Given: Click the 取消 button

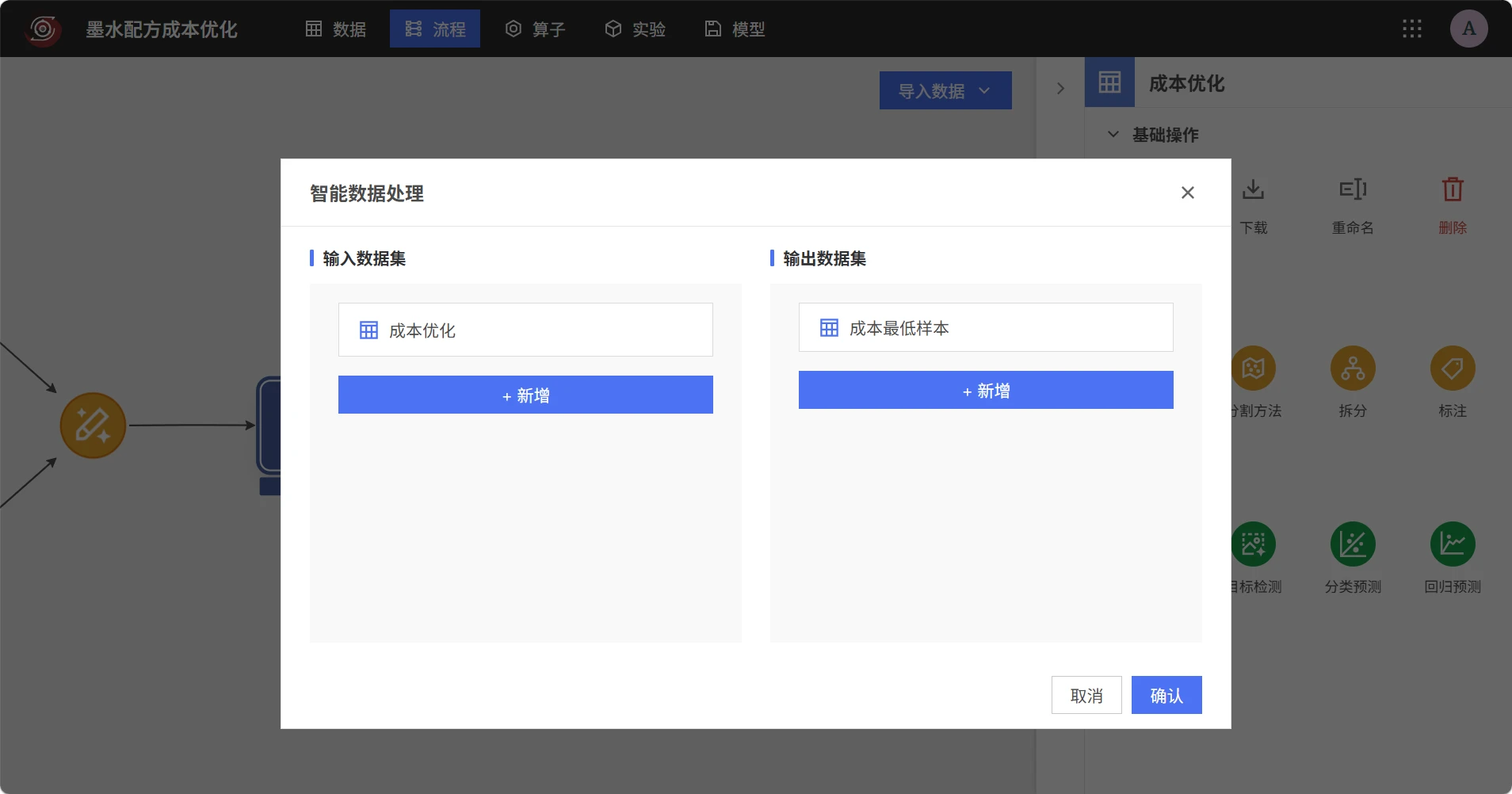Looking at the screenshot, I should click(x=1086, y=695).
